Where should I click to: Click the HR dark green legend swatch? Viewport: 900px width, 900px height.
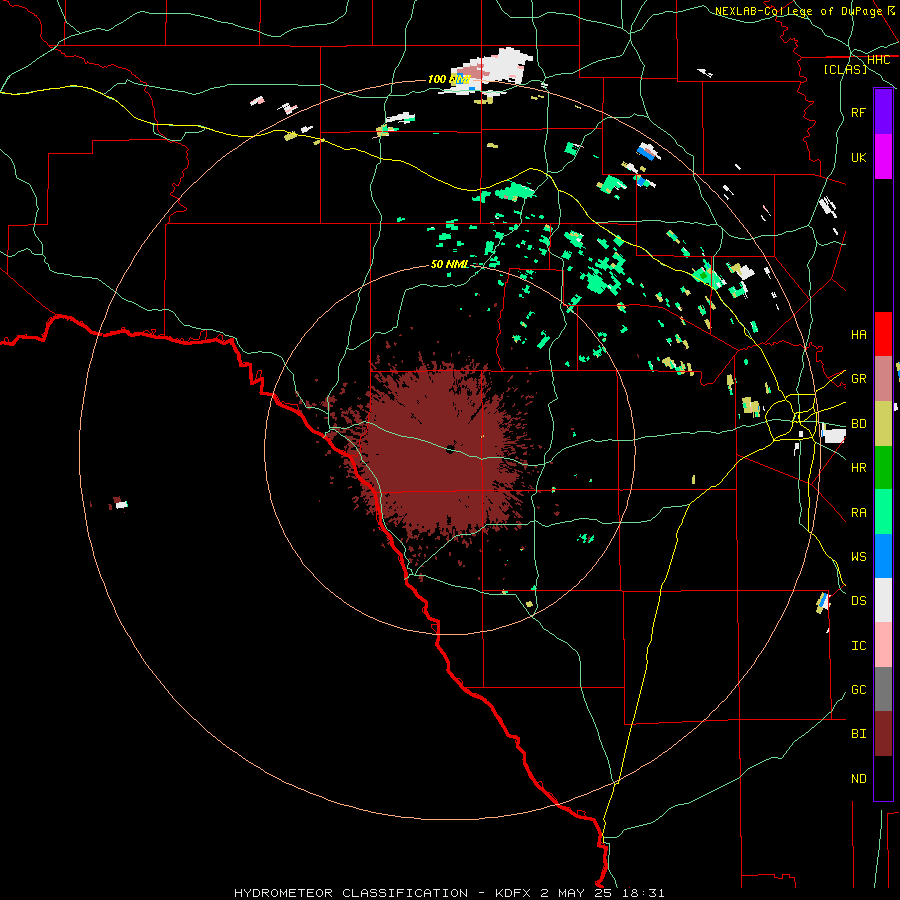(x=883, y=467)
